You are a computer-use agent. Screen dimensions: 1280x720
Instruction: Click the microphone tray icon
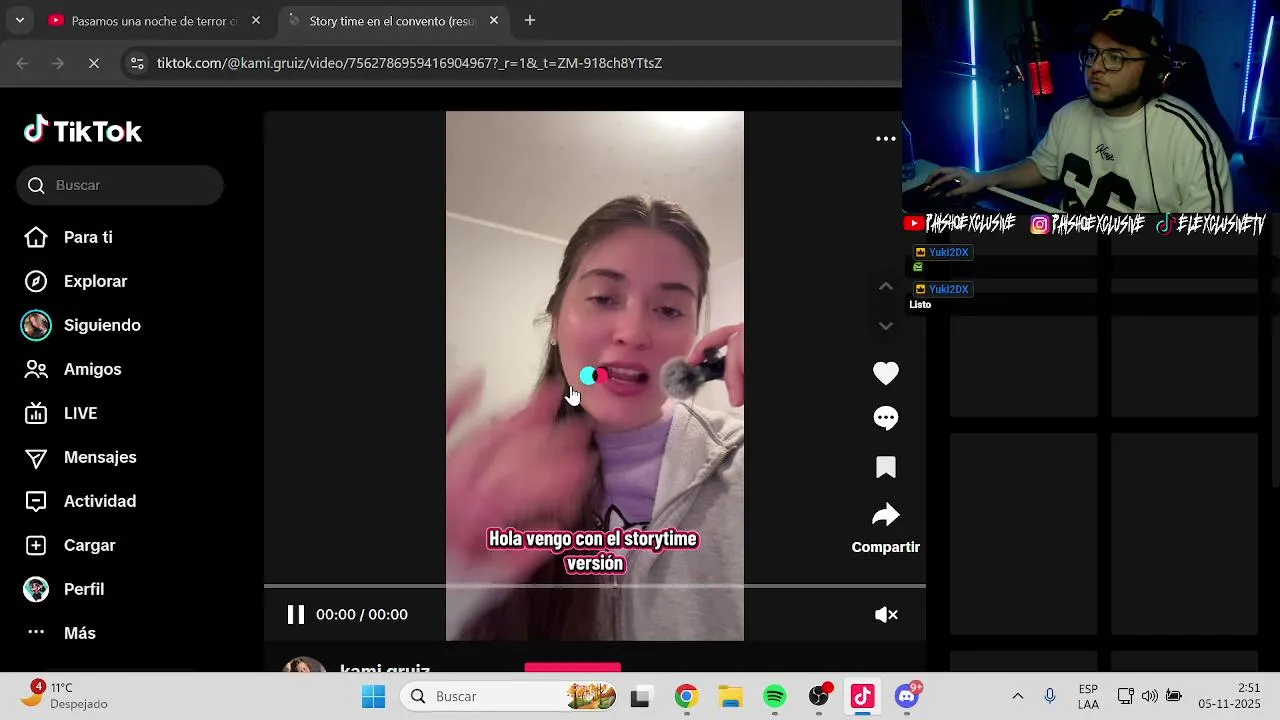tap(1050, 696)
